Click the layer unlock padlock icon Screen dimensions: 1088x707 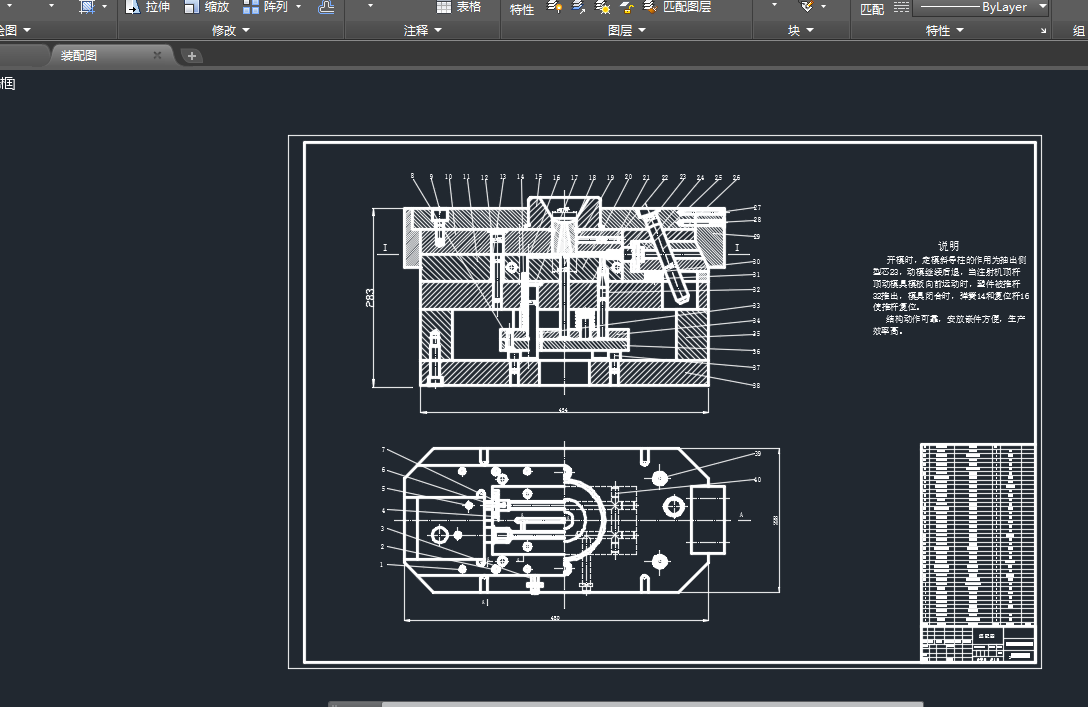tap(626, 7)
